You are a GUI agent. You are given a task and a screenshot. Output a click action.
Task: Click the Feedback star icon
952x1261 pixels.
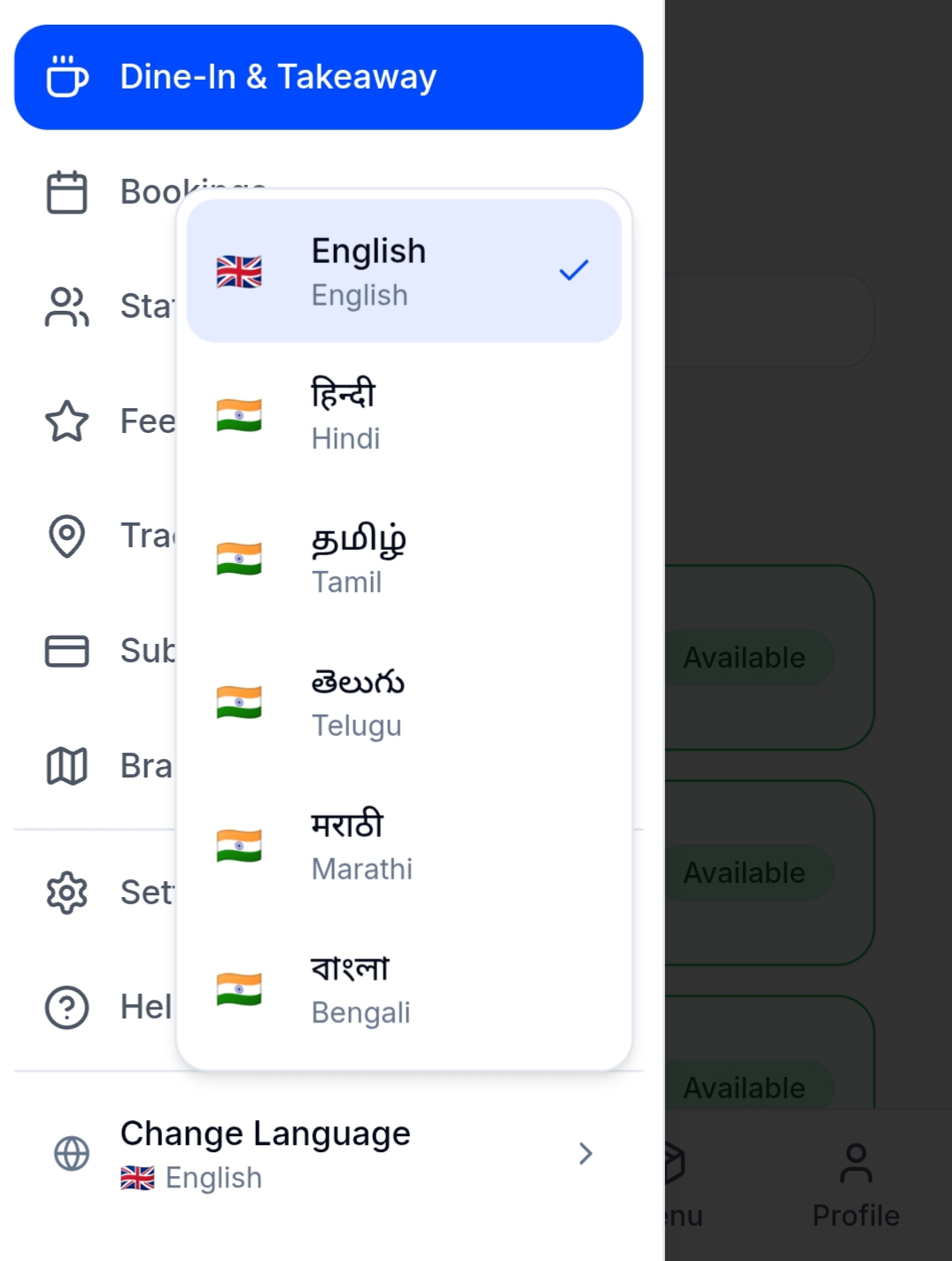click(67, 422)
